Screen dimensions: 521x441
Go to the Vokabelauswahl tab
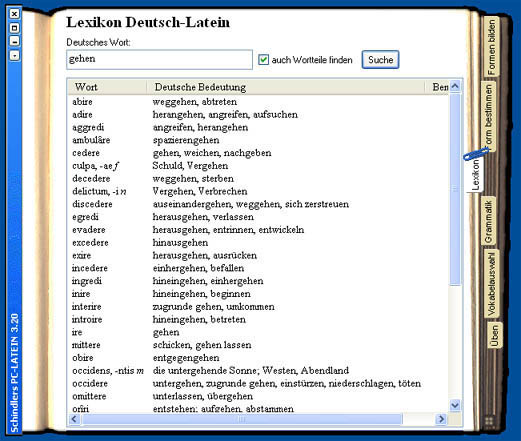[491, 283]
